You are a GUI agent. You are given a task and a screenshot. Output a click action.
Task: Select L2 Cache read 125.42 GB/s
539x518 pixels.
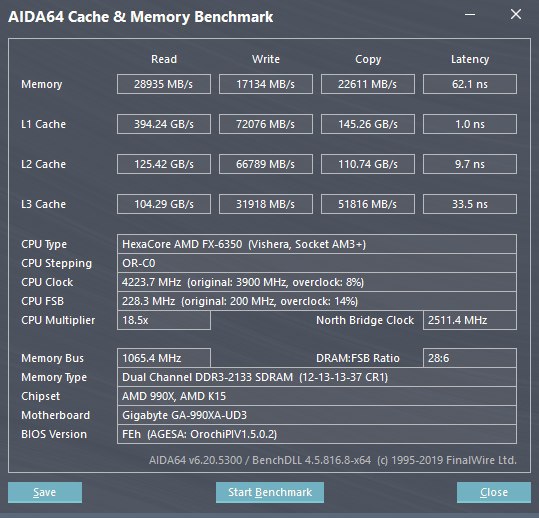[x=164, y=164]
